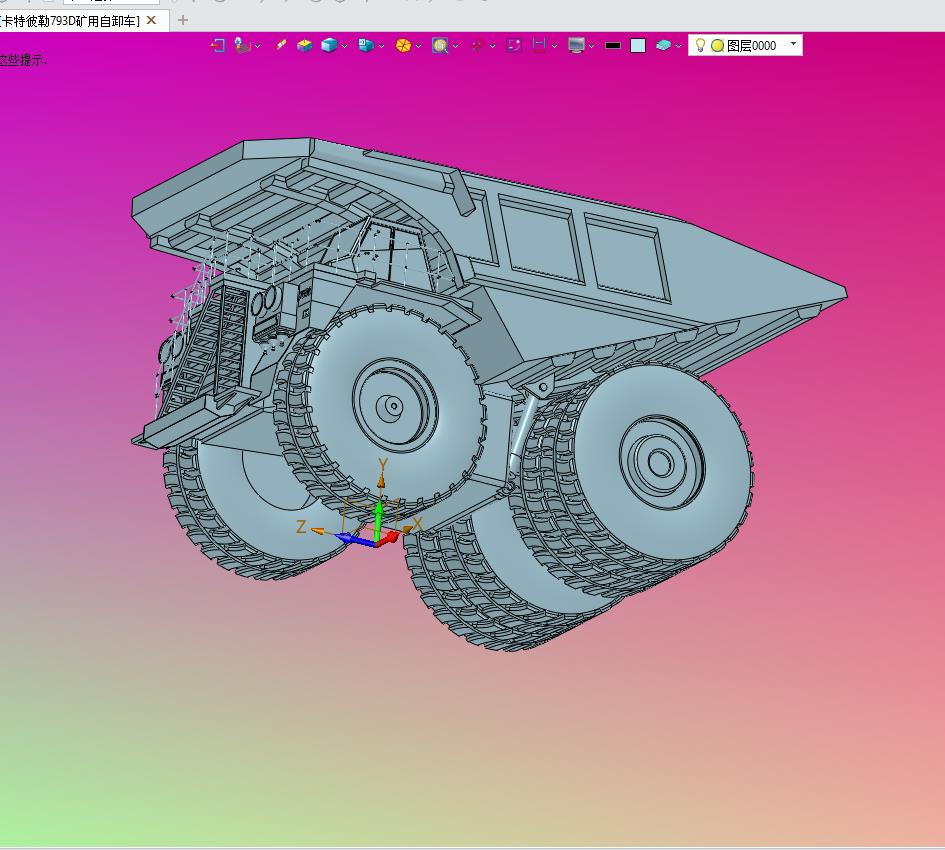Click the teal layer plane icon
Screen dimensions: 945x850
pyautogui.click(x=663, y=45)
